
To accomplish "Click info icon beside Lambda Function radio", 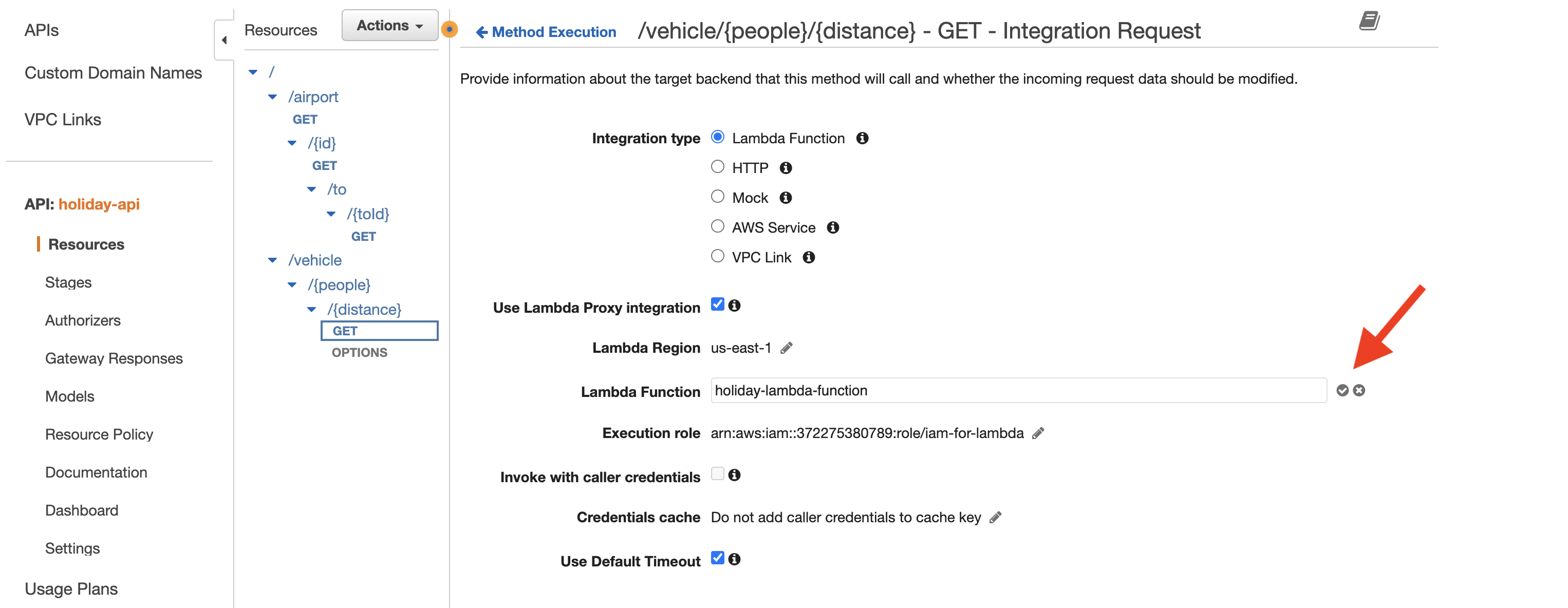I will click(862, 138).
